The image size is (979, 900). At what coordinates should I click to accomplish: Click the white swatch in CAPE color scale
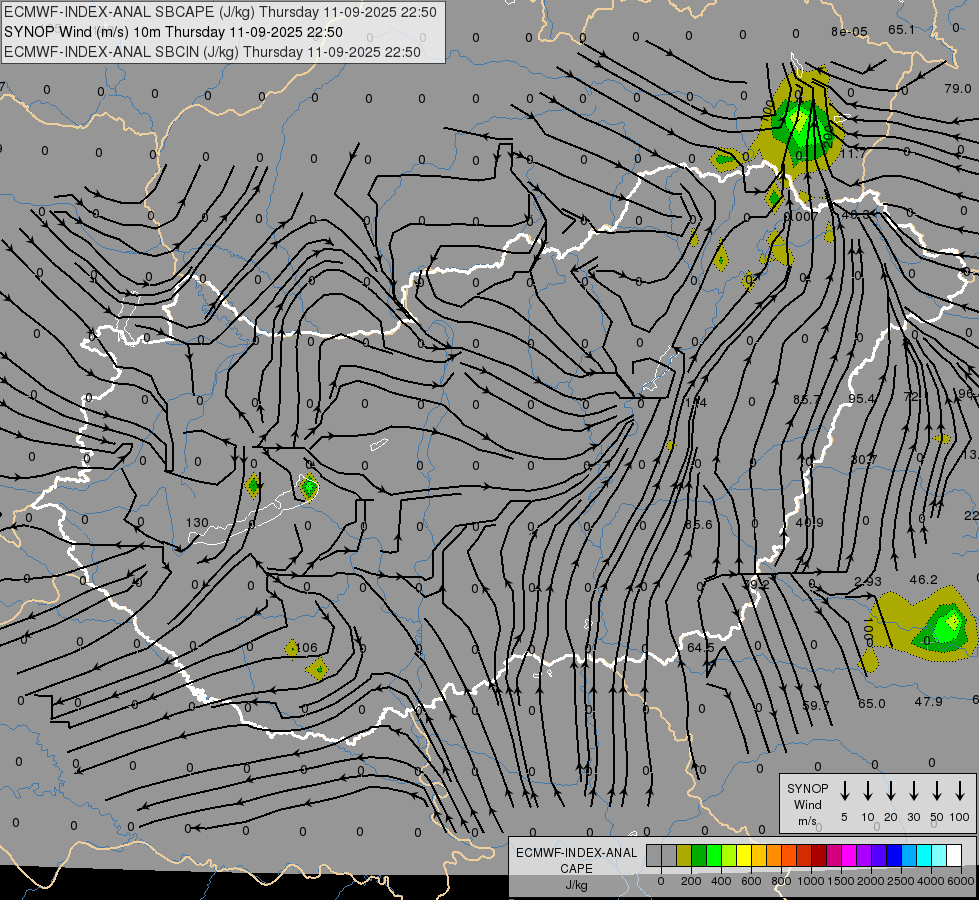tap(954, 855)
